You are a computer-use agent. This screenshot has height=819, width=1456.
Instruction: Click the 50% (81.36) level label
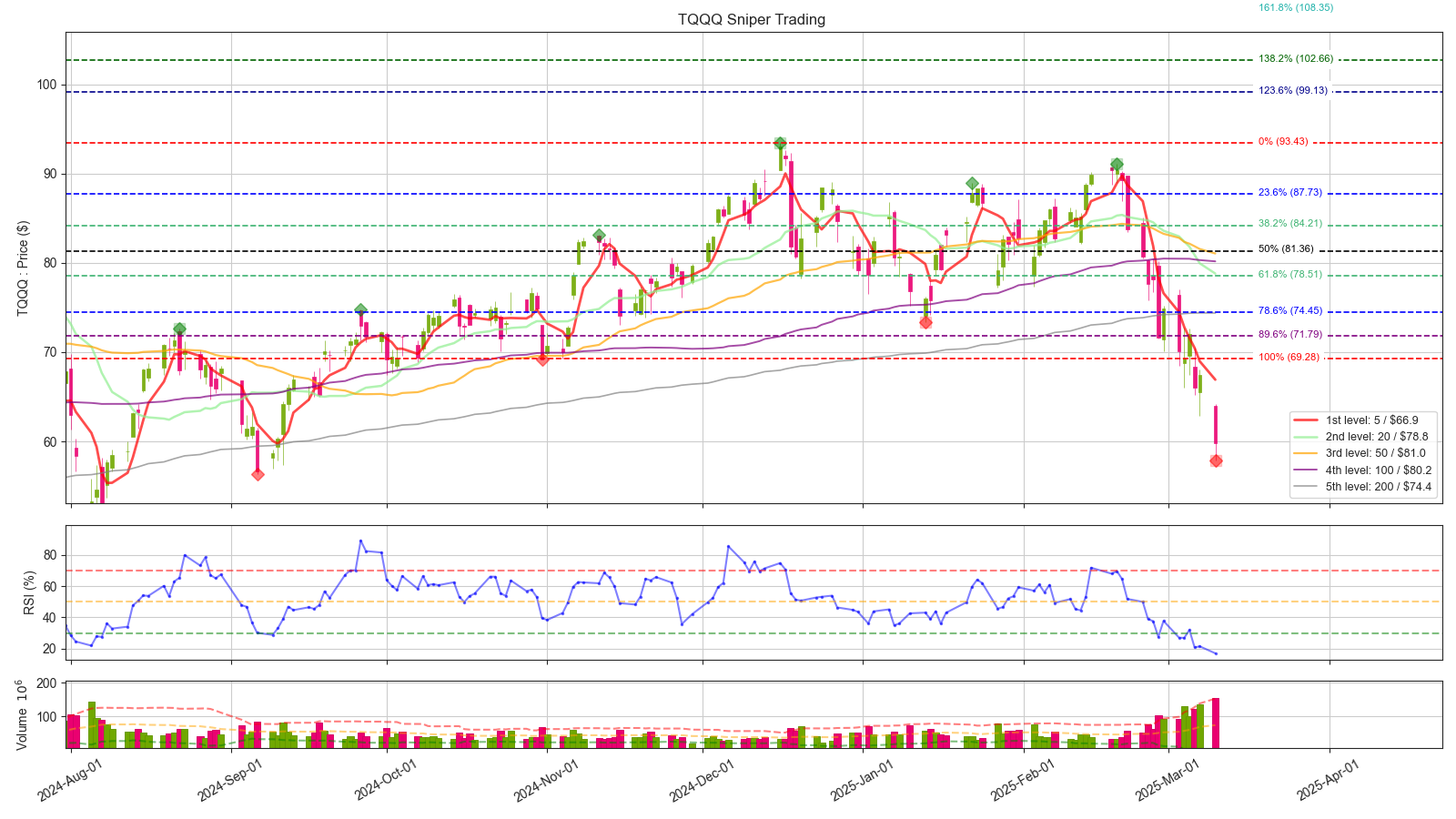coord(1286,248)
